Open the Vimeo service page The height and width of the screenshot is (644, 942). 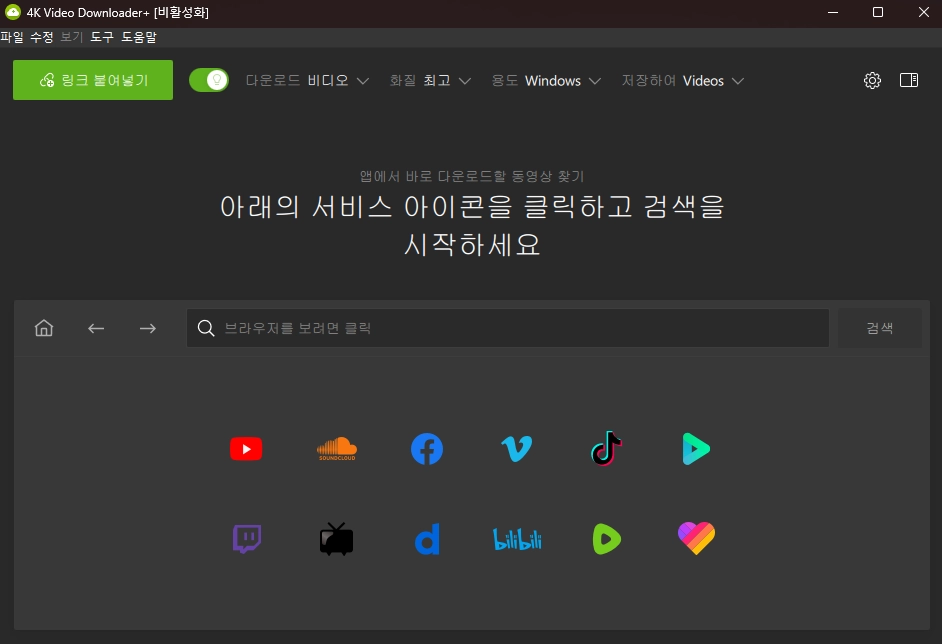point(516,448)
